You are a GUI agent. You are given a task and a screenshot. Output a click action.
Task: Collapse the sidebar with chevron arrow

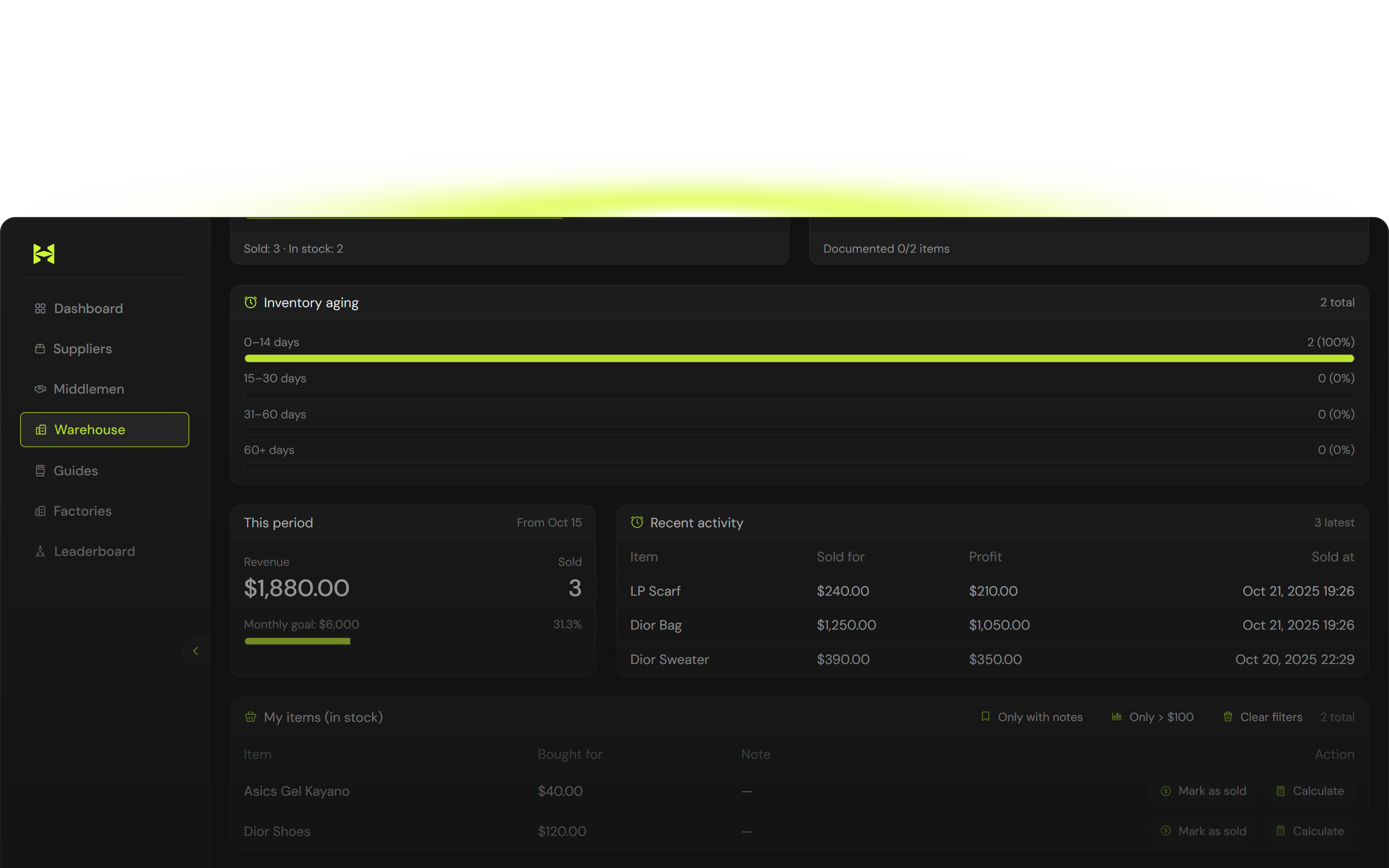coord(196,651)
